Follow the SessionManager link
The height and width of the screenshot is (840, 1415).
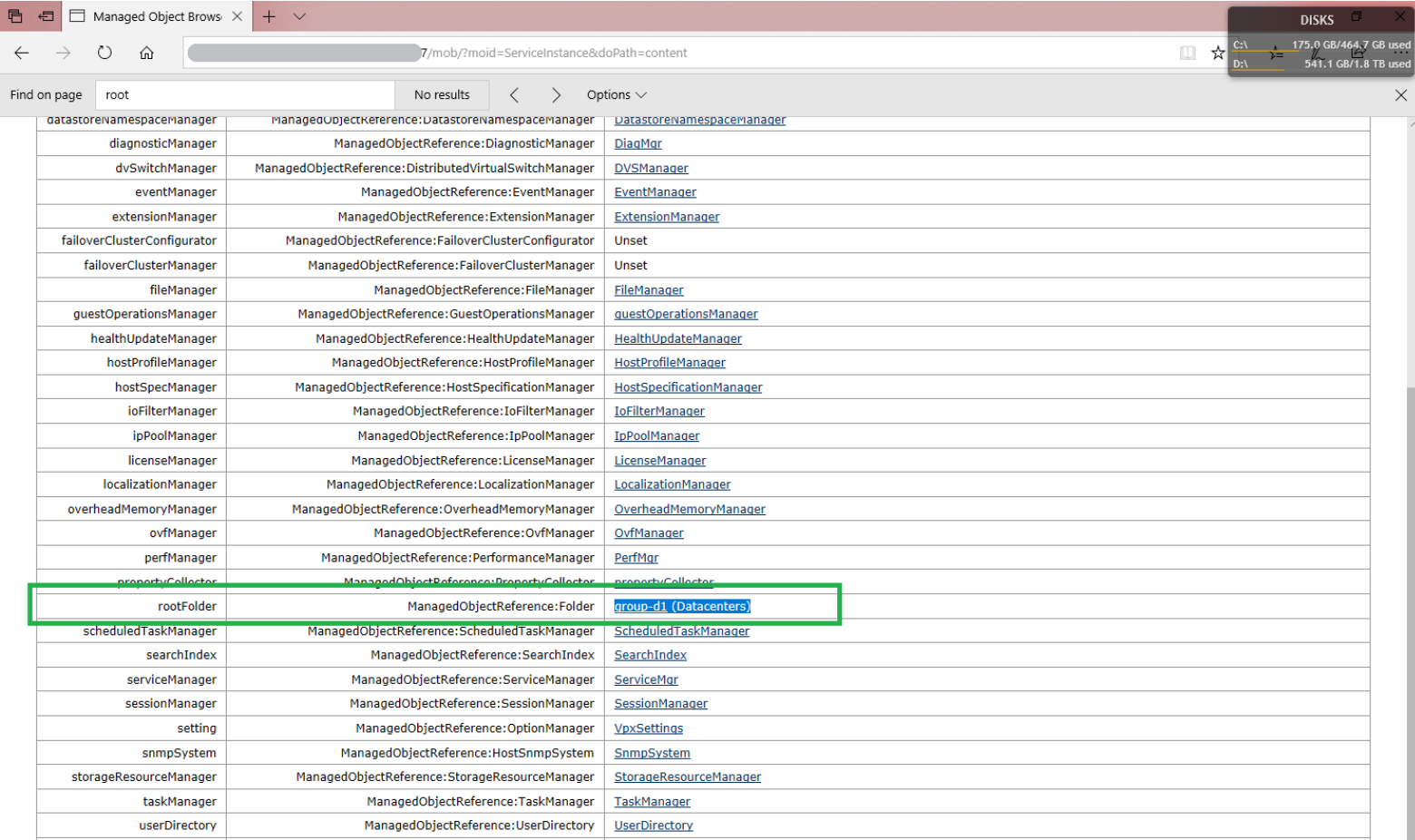point(660,704)
